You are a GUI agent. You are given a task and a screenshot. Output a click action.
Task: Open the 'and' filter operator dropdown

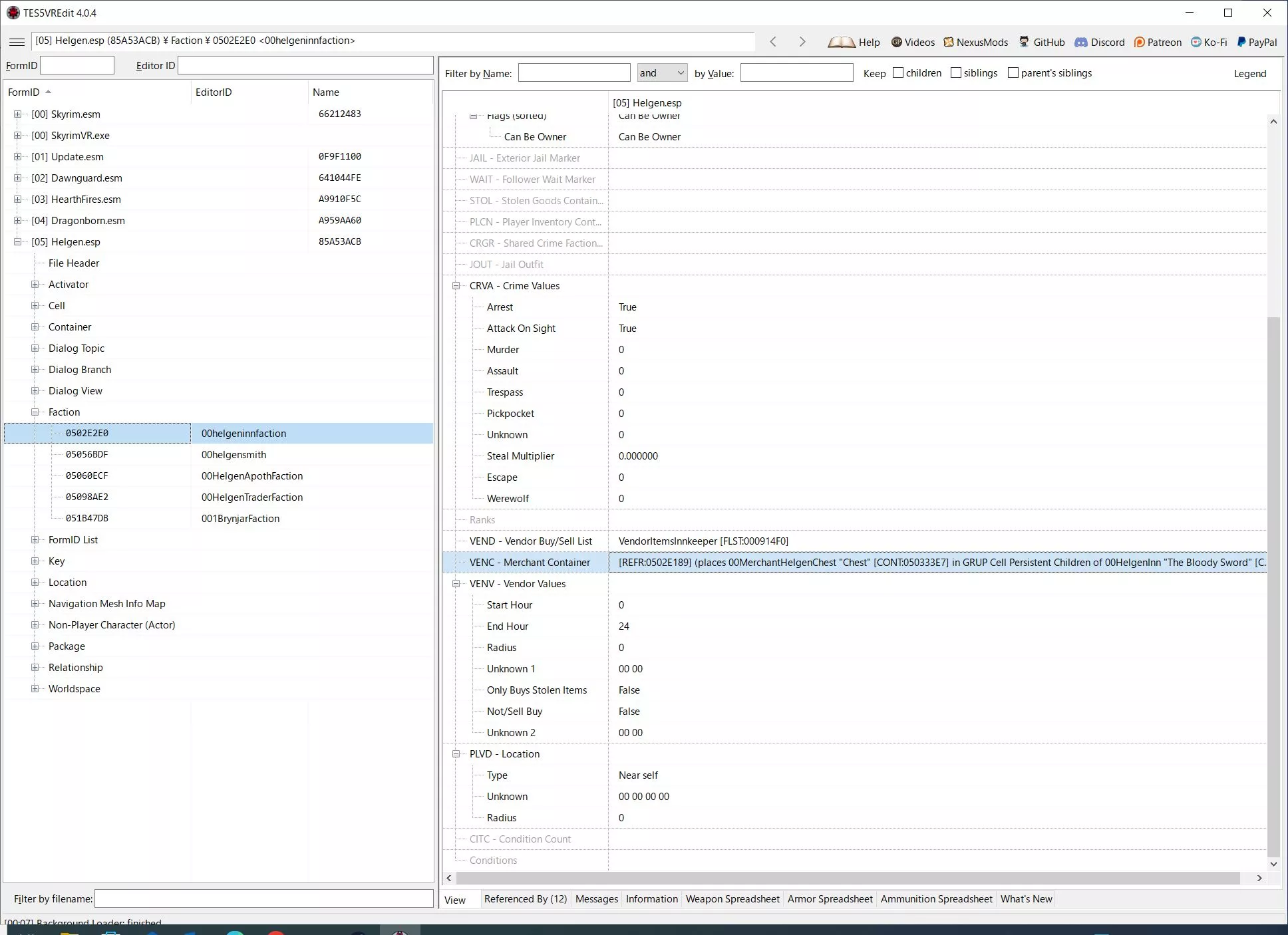click(x=662, y=72)
